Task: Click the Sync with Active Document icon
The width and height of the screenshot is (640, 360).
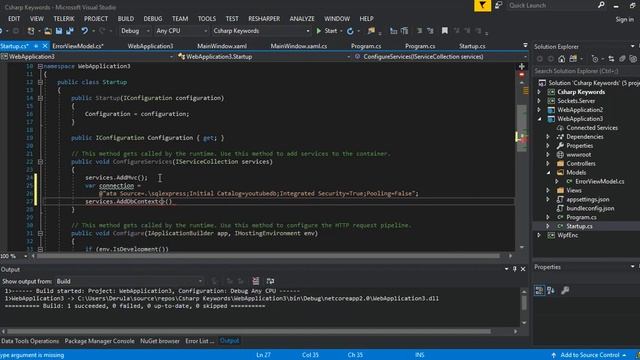Action: [x=611, y=59]
